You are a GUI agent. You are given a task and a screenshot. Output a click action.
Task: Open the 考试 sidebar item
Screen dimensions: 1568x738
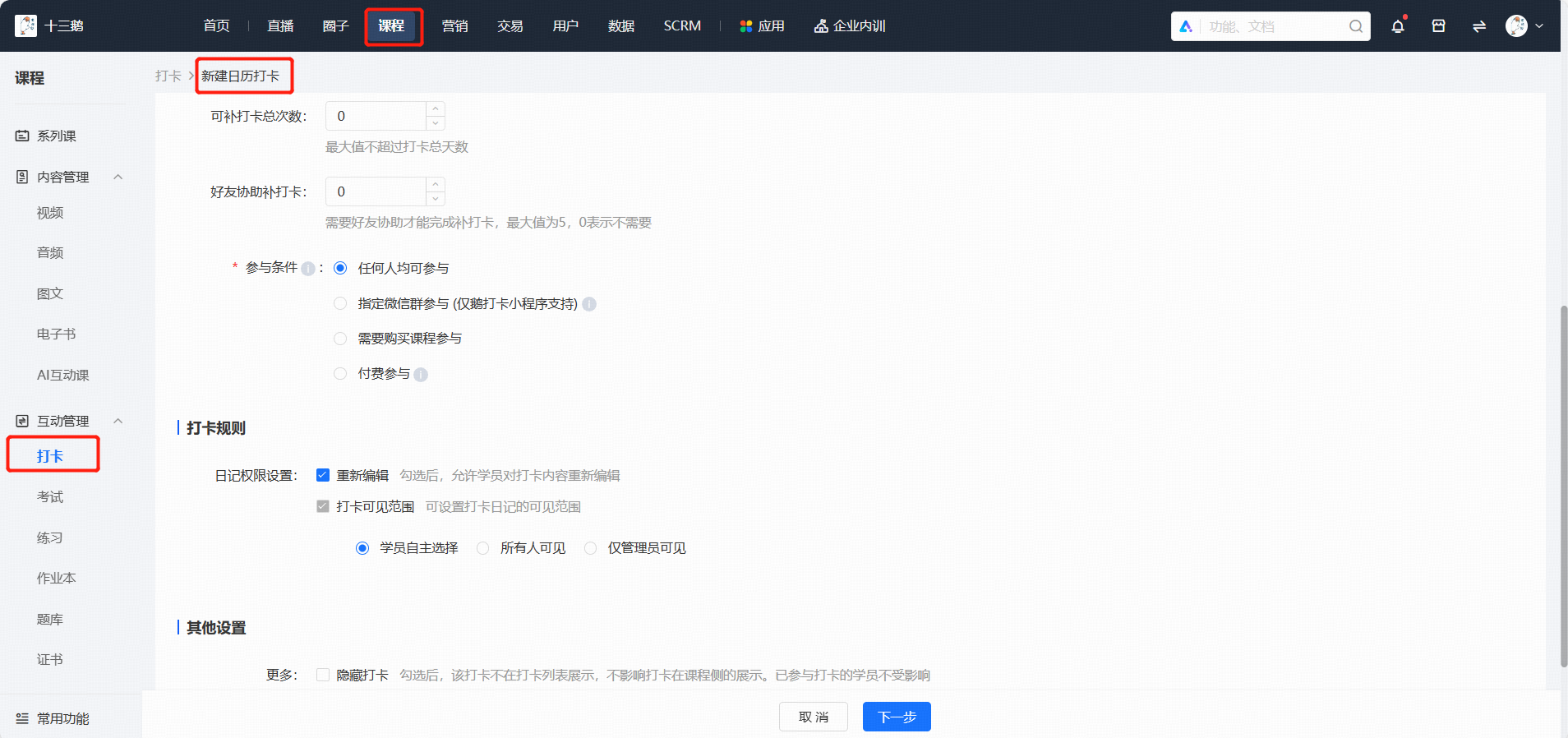pos(50,497)
